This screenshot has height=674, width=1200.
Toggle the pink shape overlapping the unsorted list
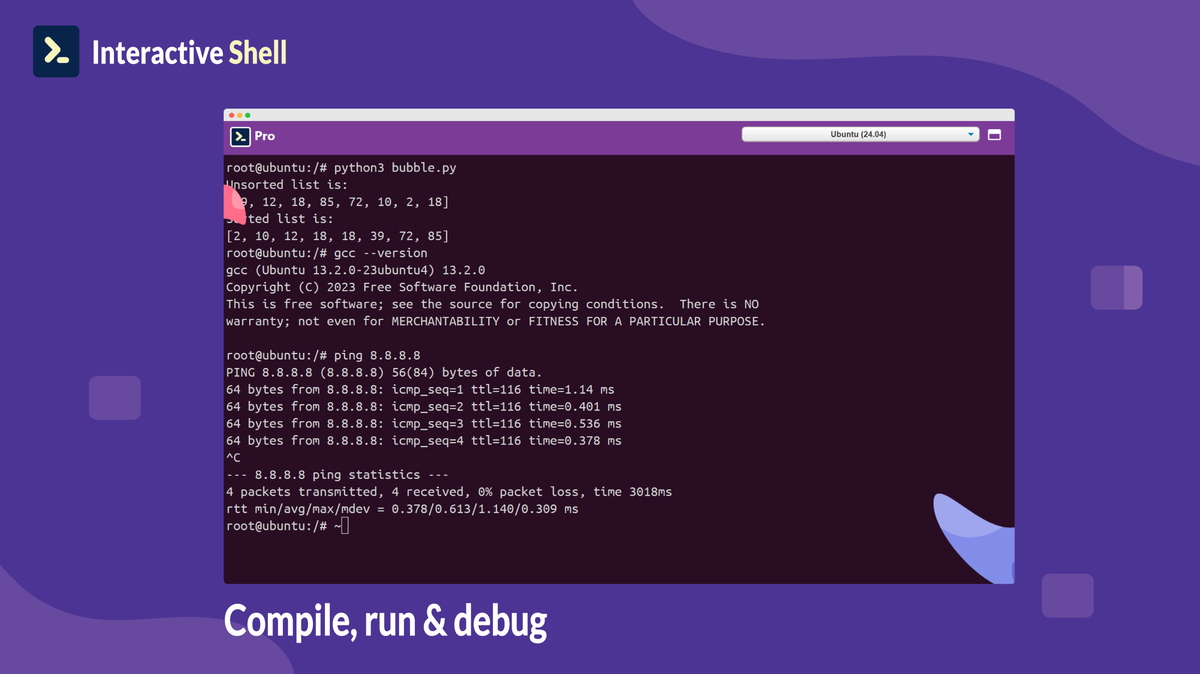(231, 203)
